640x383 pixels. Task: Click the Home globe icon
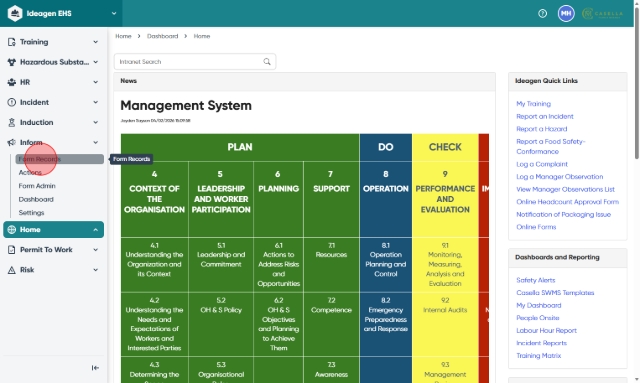pyautogui.click(x=11, y=229)
